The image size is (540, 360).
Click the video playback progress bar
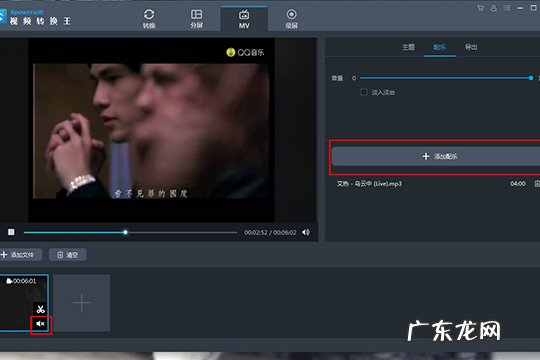(x=130, y=233)
